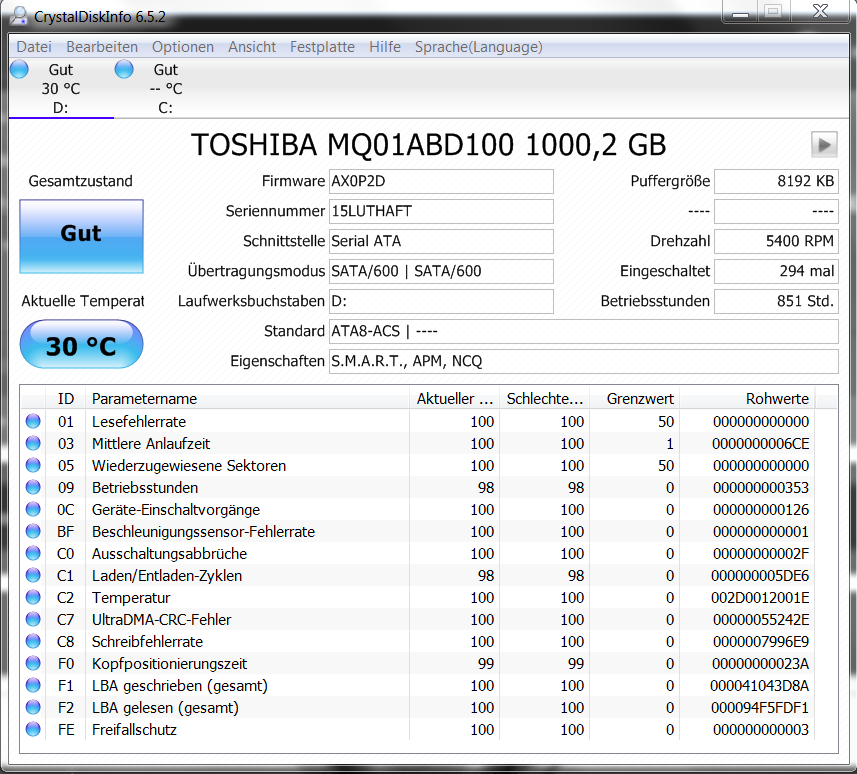Select the C: drive status orb

(x=124, y=69)
